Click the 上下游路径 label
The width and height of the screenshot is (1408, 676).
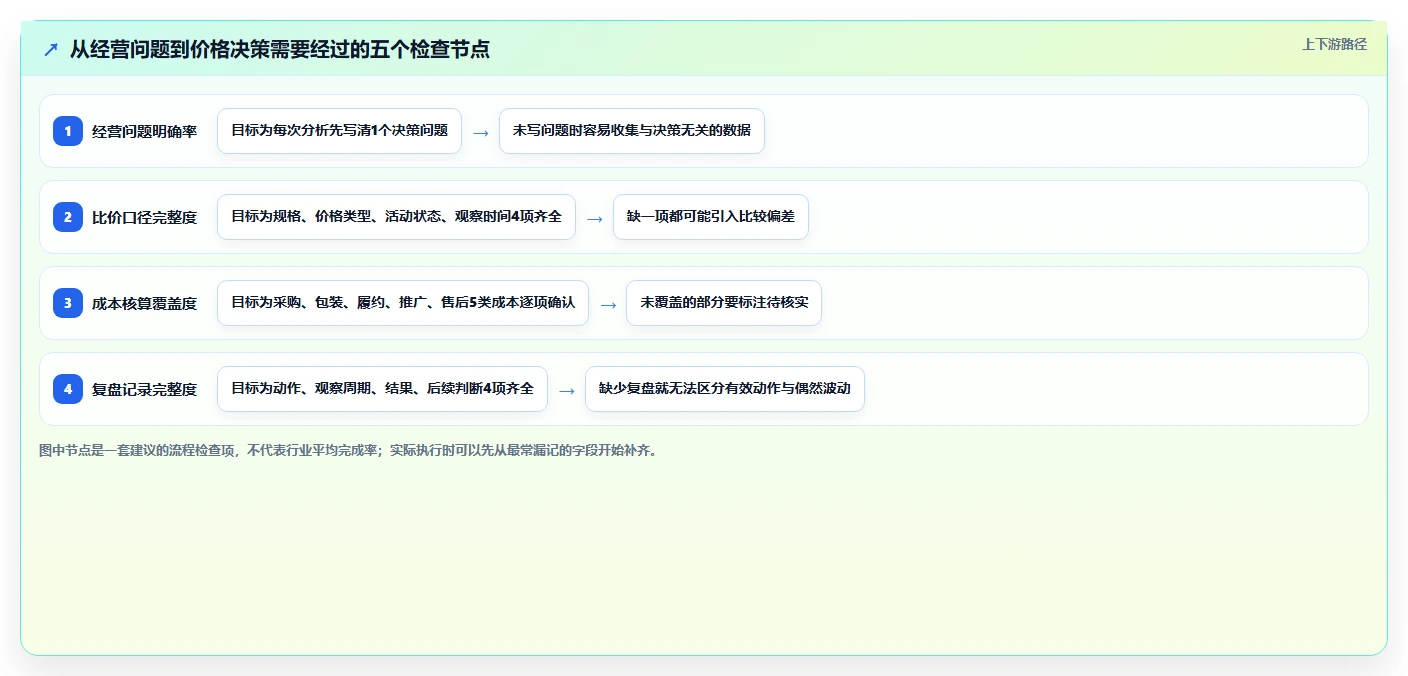tap(1334, 44)
